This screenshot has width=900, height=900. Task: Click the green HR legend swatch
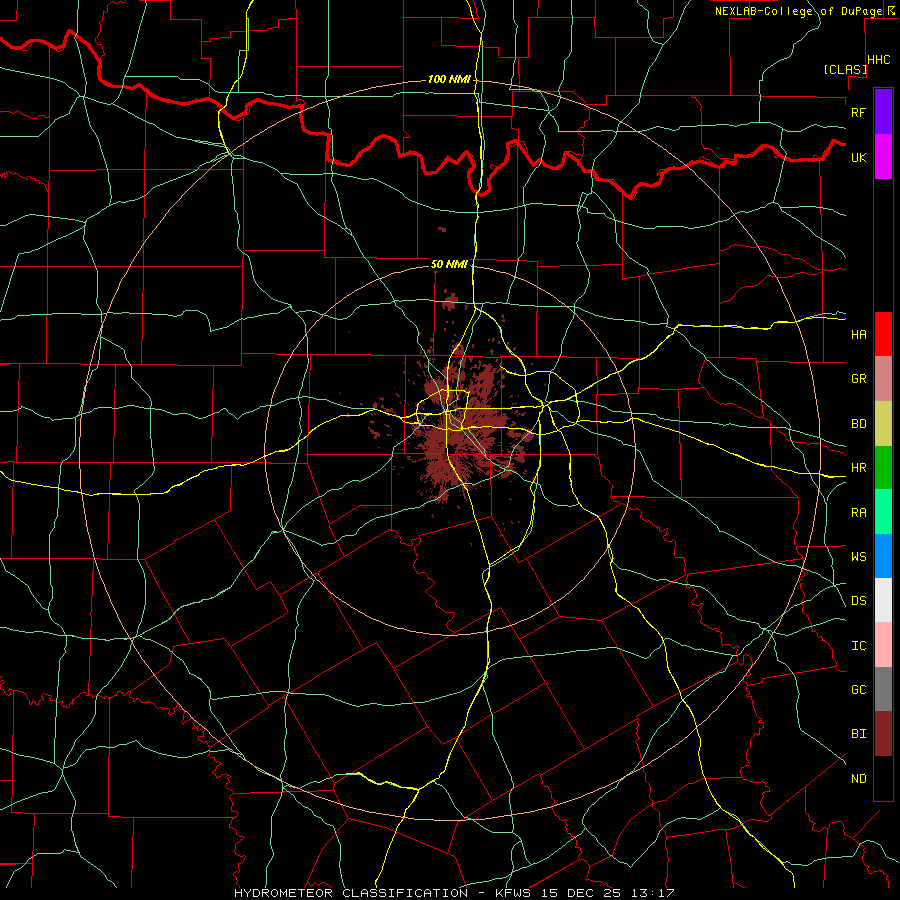[x=883, y=467]
